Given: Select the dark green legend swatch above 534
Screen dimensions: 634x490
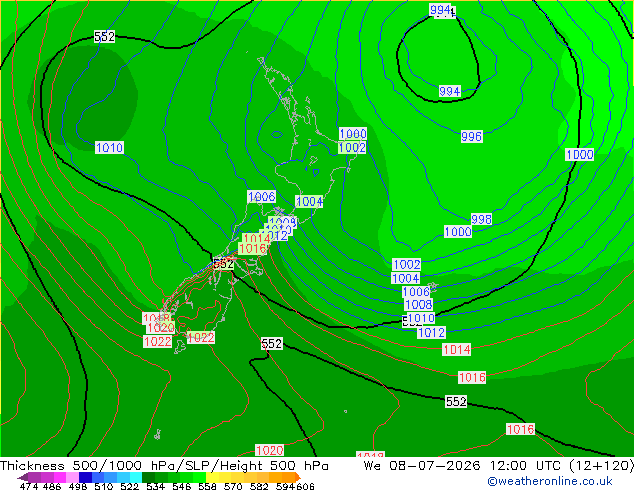Looking at the screenshot, I should click(149, 477).
